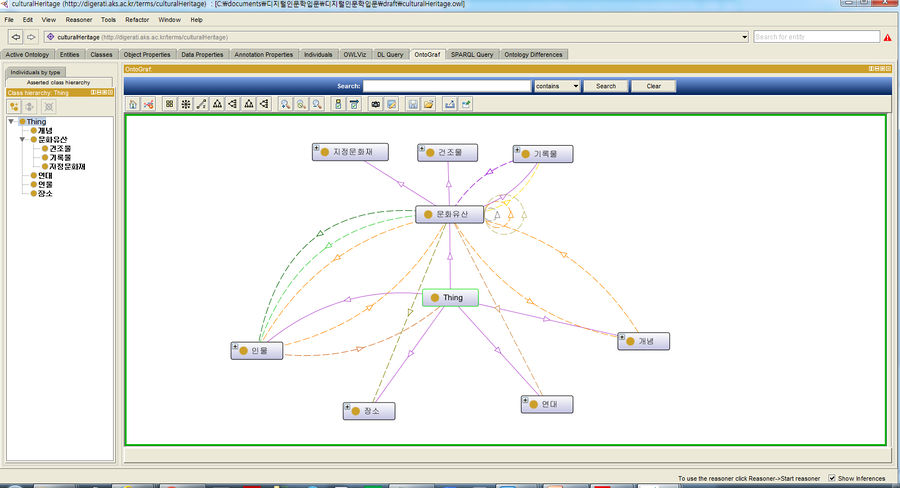Open the Reasoner menu
The image size is (900, 488).
tap(78, 19)
